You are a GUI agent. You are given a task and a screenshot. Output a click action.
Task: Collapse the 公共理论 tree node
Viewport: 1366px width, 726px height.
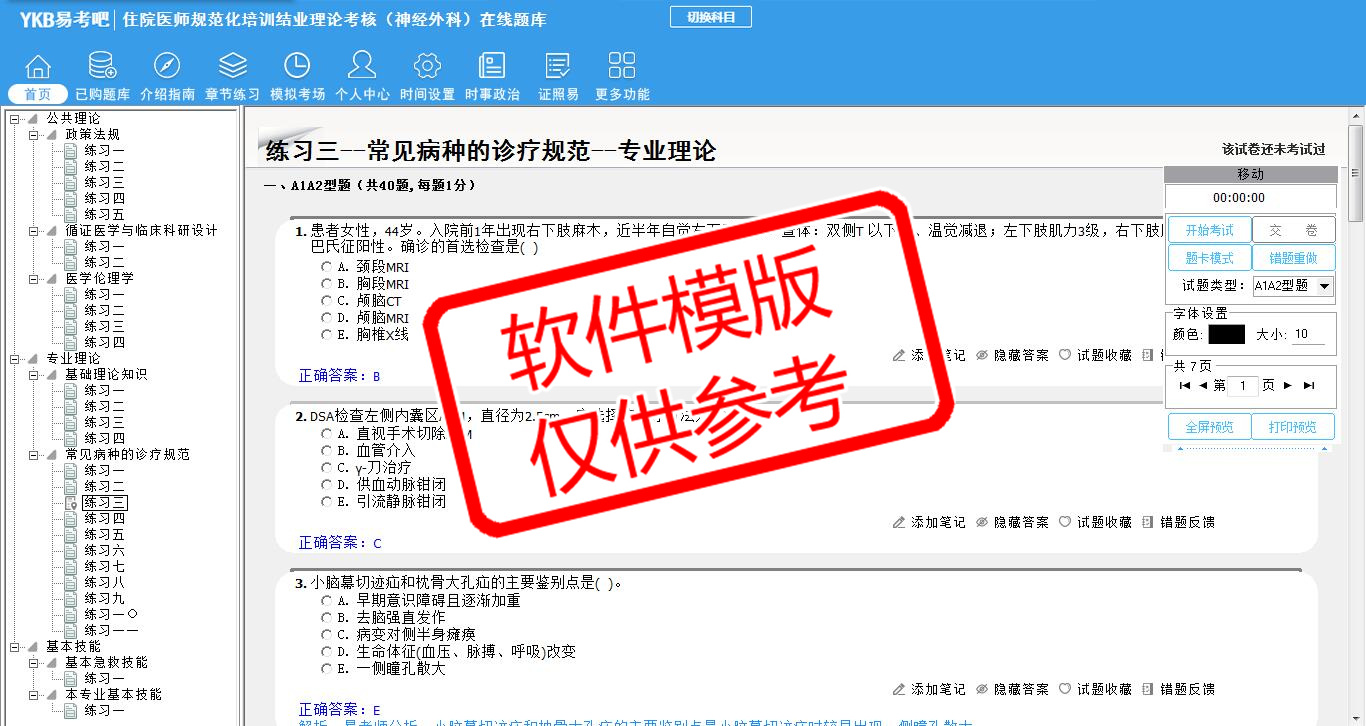[x=15, y=119]
